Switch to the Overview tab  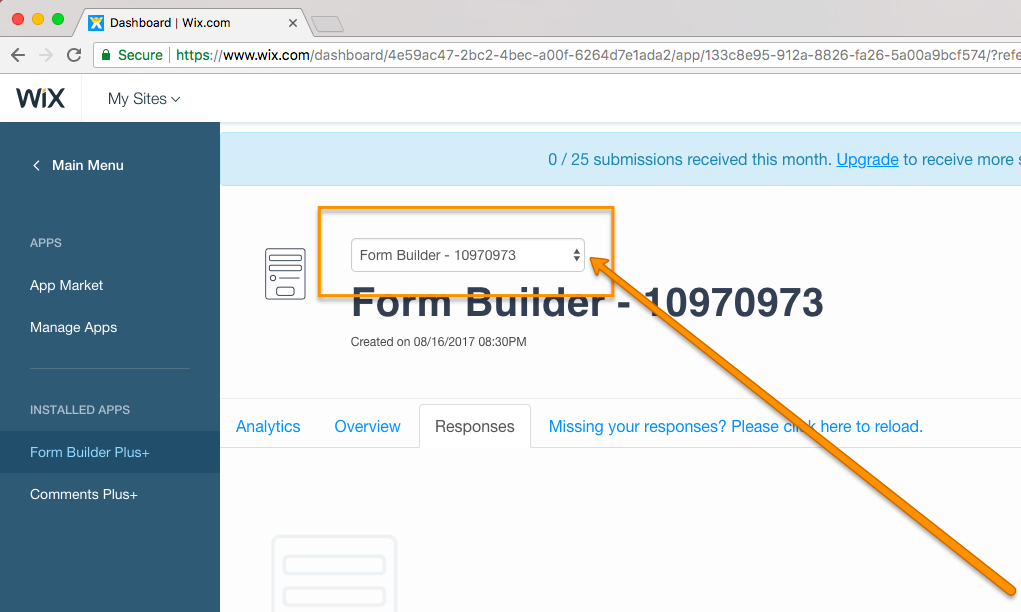[367, 426]
